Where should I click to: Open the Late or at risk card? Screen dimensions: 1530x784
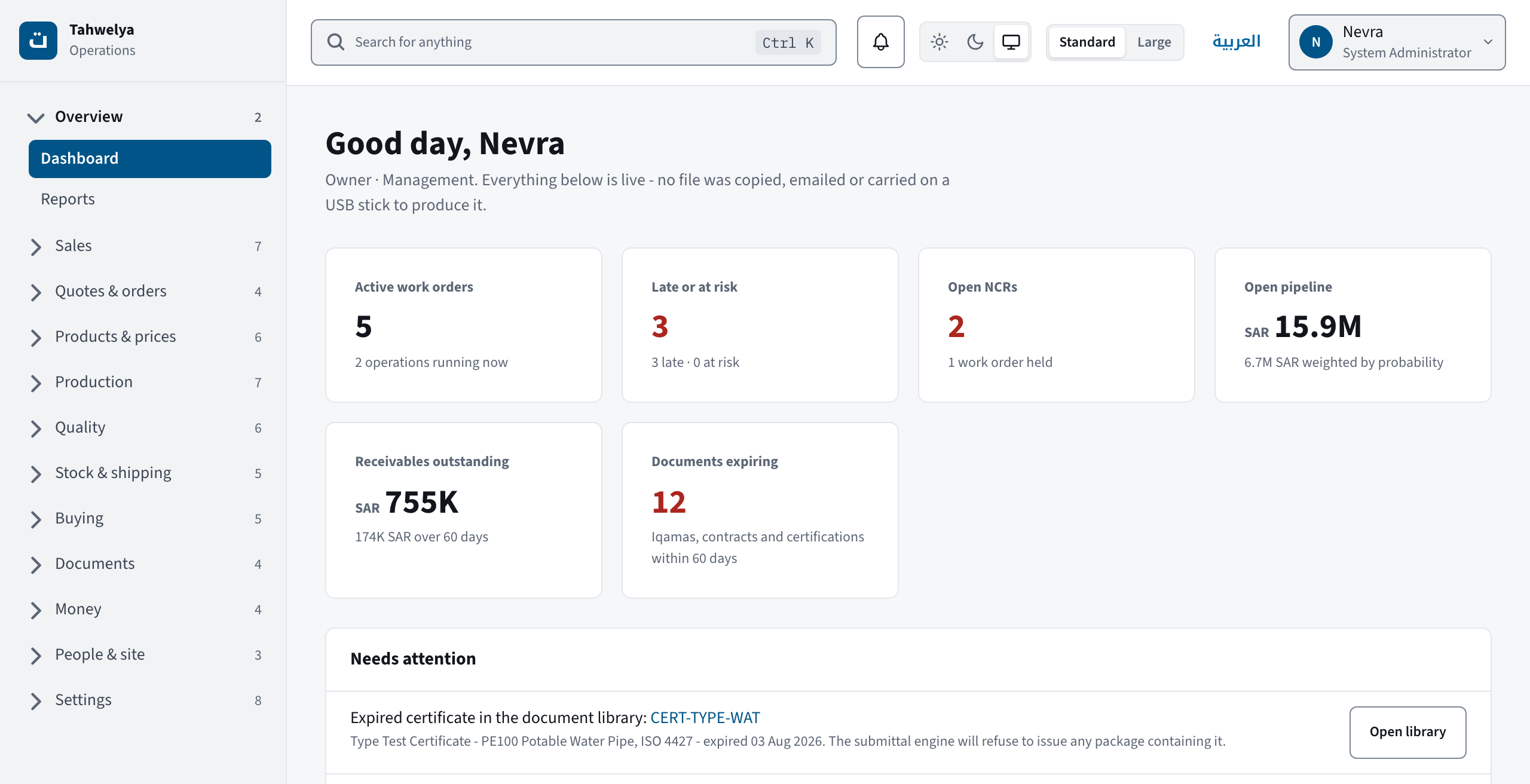click(760, 325)
